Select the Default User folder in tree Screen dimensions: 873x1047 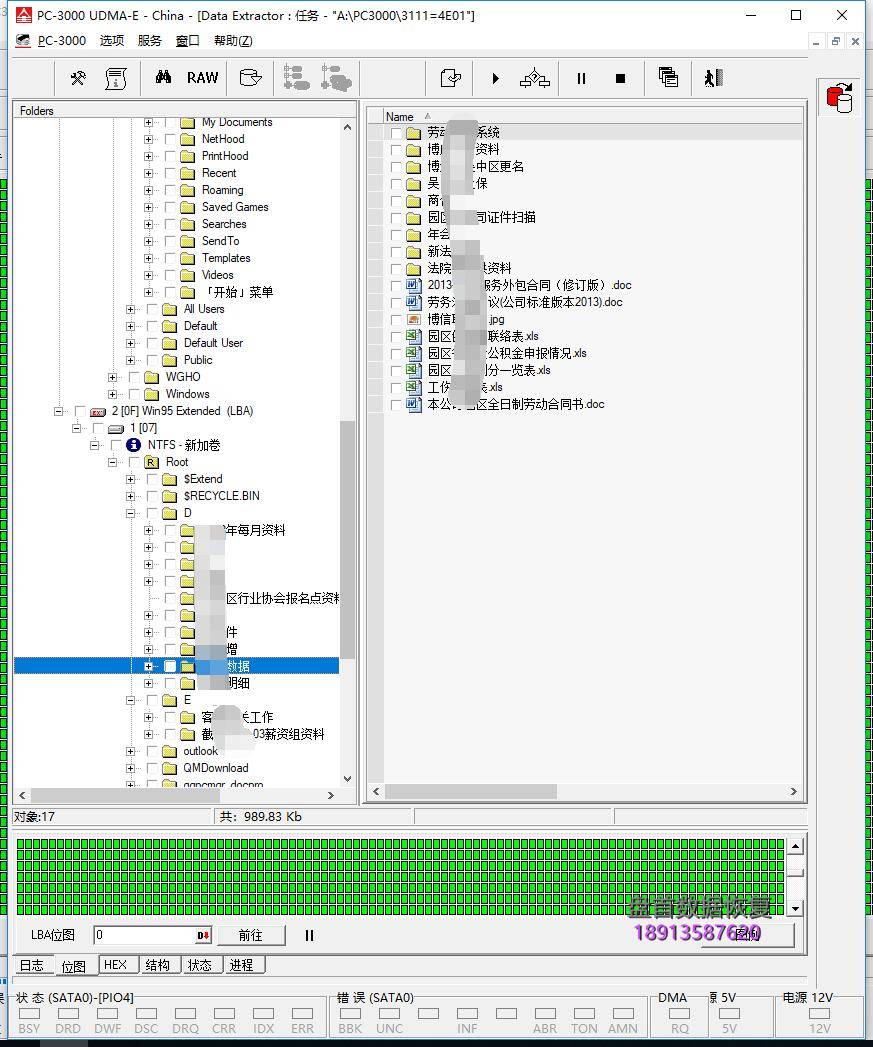[213, 343]
